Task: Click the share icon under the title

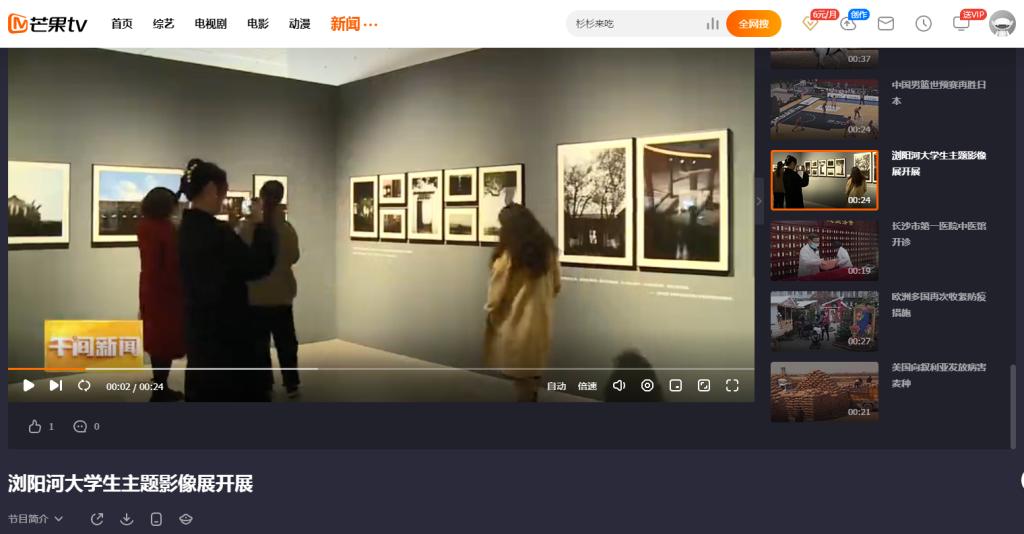Action: [x=97, y=519]
